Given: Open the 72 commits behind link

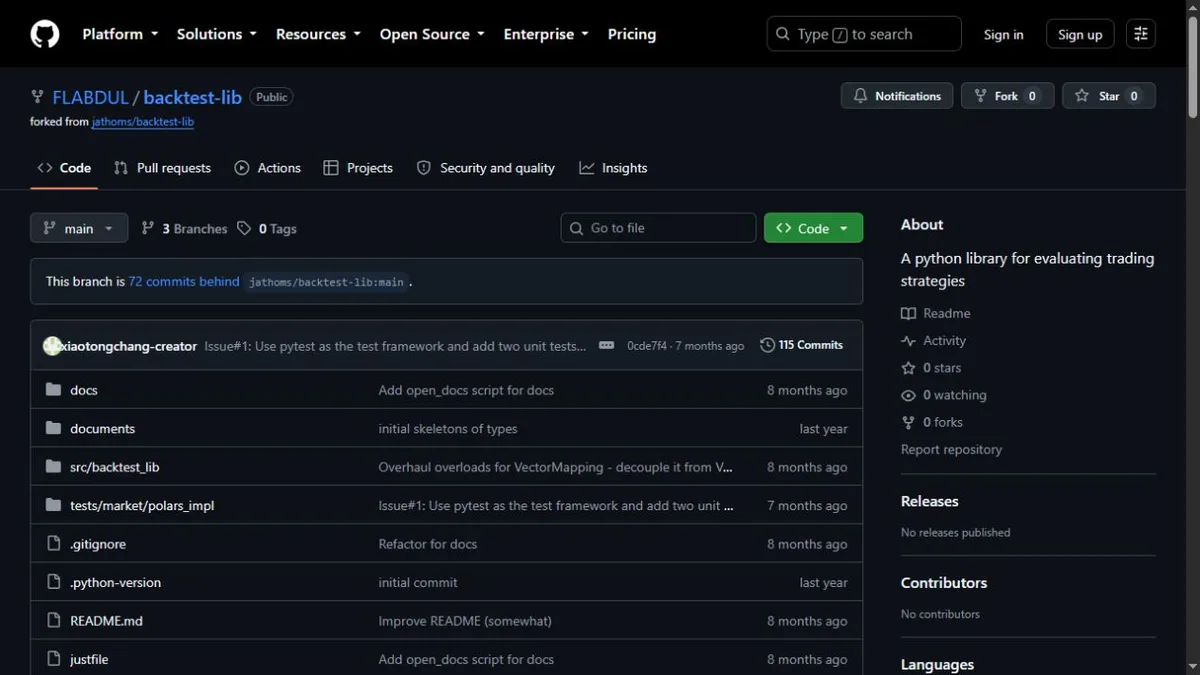Looking at the screenshot, I should tap(184, 282).
